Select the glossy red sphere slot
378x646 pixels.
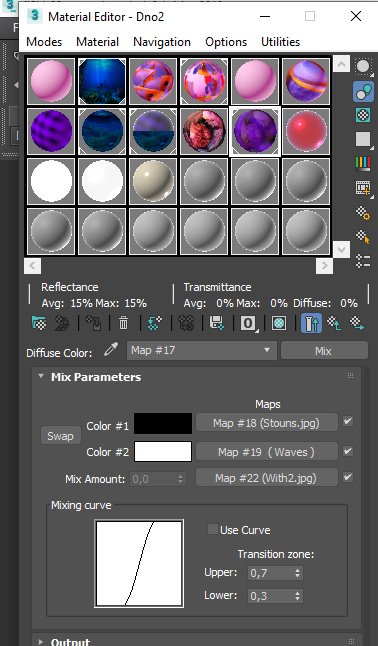coord(306,131)
